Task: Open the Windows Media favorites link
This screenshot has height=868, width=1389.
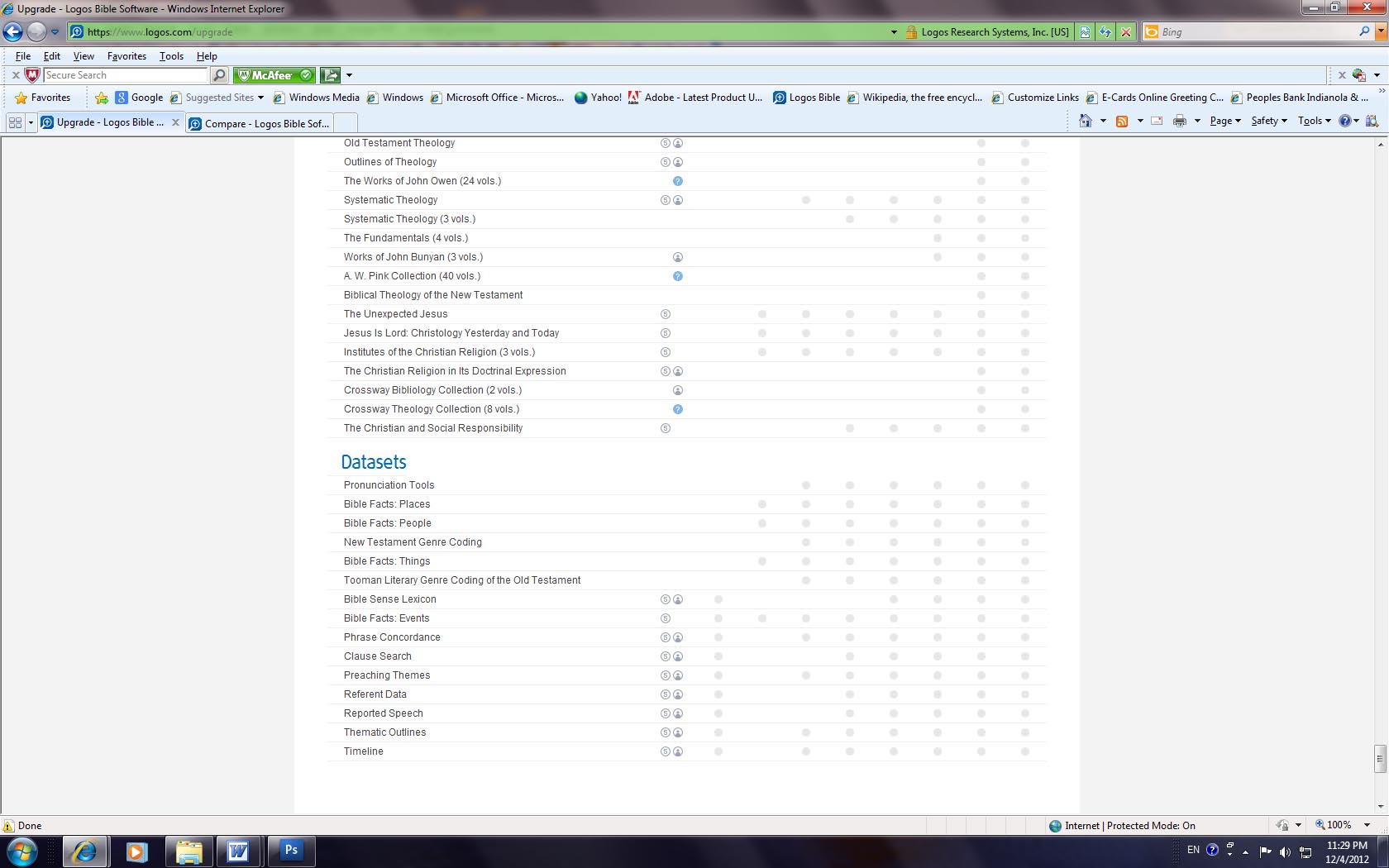Action: click(317, 98)
